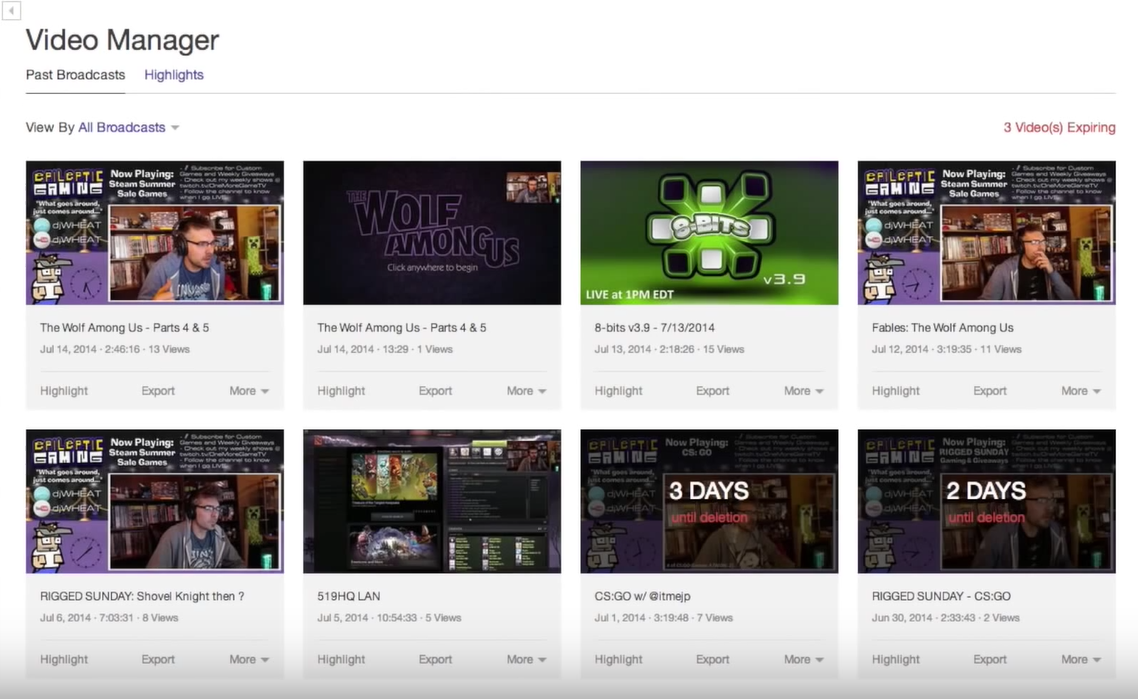Open the 8-bits v3.9 video thumbnail
The width and height of the screenshot is (1138, 699).
709,232
